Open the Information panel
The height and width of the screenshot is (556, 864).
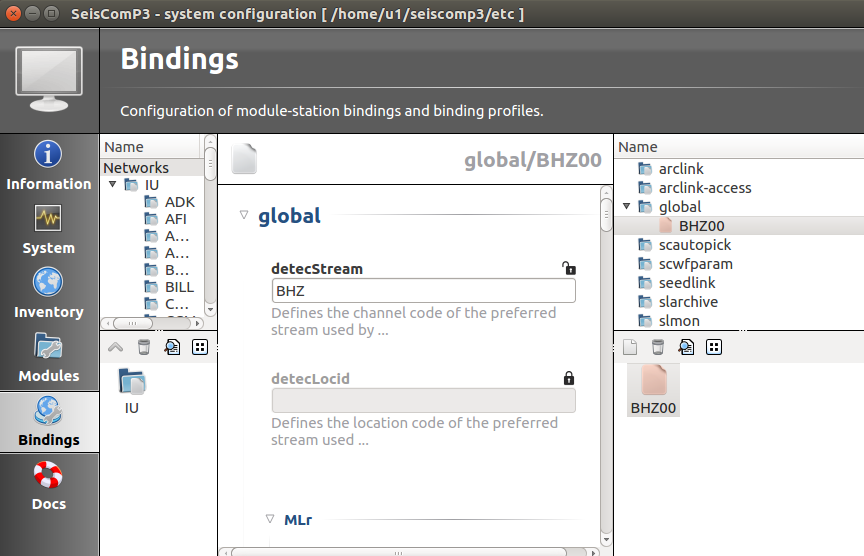[x=48, y=165]
